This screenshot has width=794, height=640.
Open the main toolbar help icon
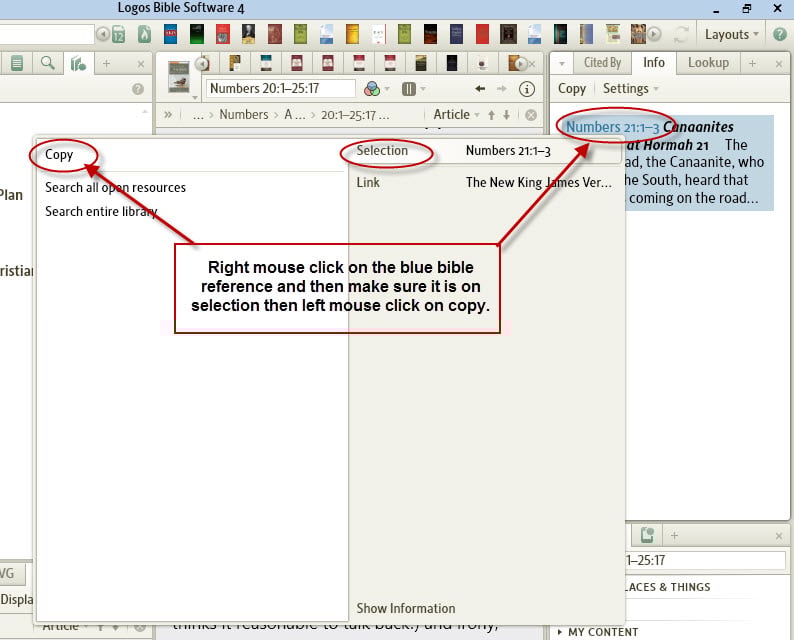point(780,34)
